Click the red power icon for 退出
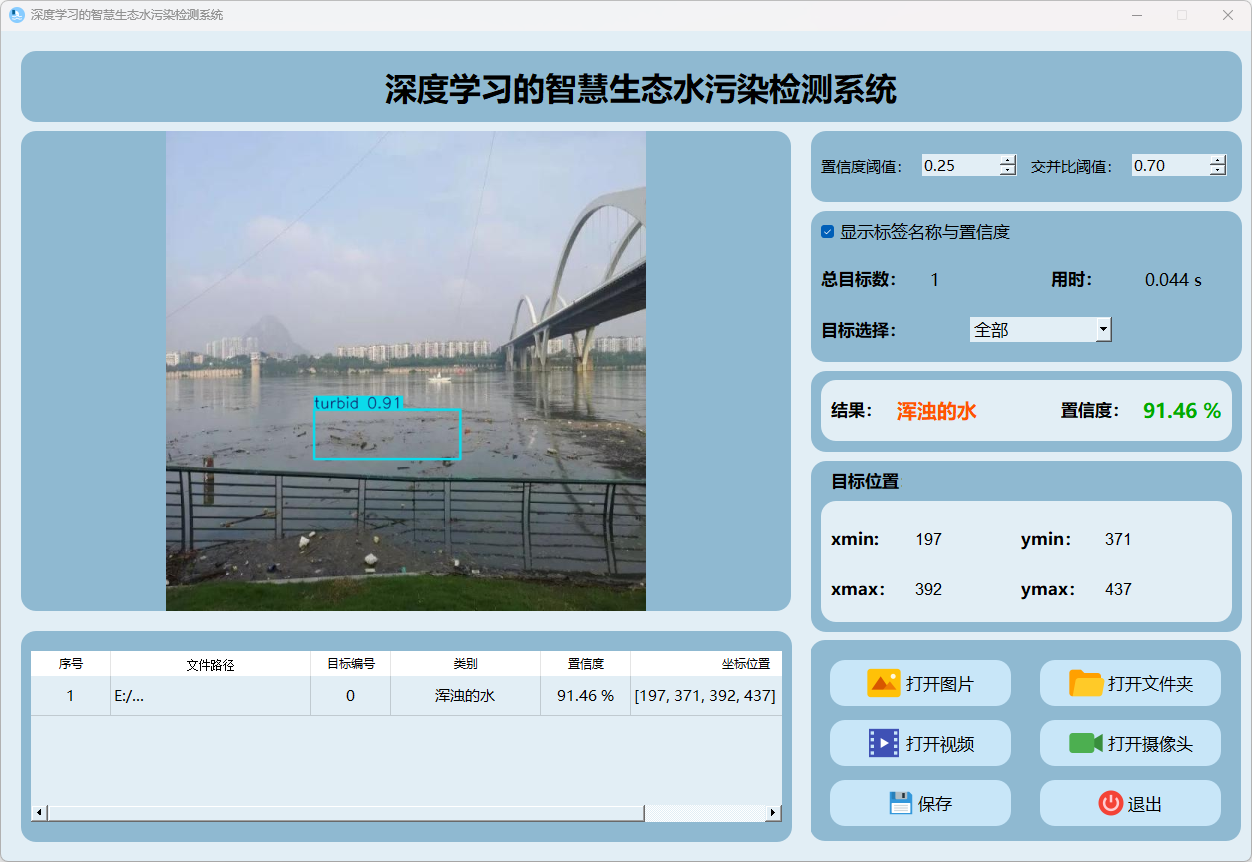The image size is (1252, 862). pos(1110,803)
